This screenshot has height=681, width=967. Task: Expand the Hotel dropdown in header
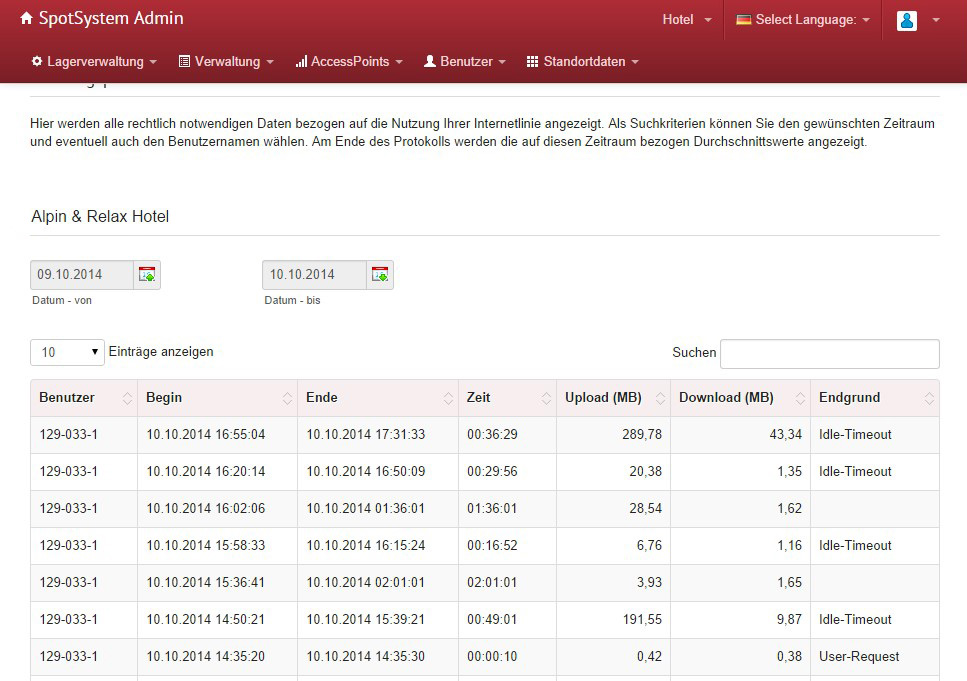(x=687, y=20)
